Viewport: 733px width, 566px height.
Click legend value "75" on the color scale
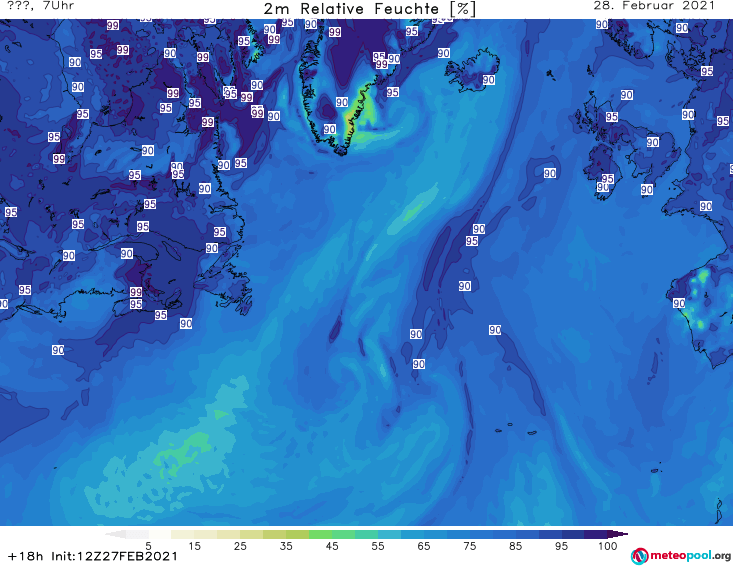469,546
